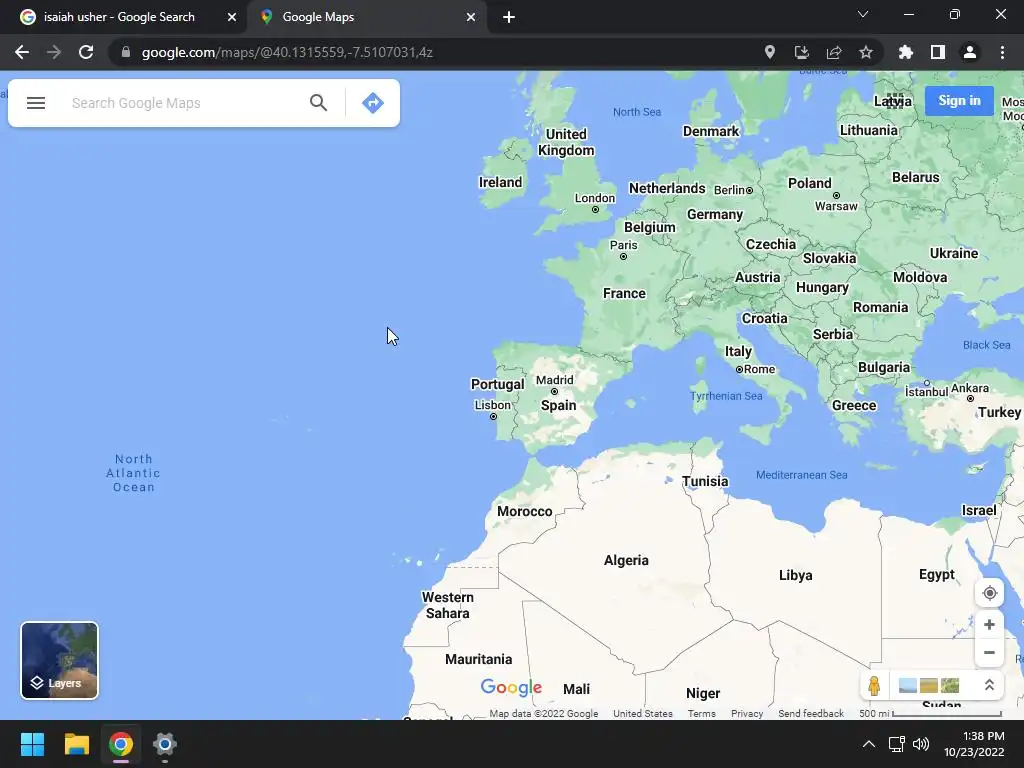
Task: Click the location permission pin icon
Action: pyautogui.click(x=770, y=52)
